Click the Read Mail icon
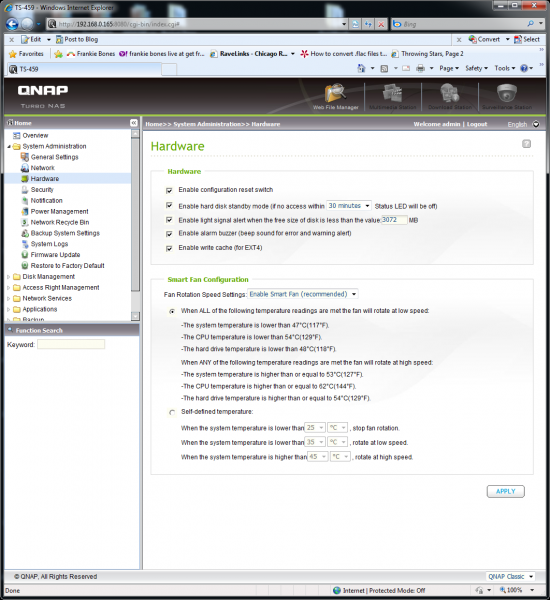The width and height of the screenshot is (550, 600). 406,68
